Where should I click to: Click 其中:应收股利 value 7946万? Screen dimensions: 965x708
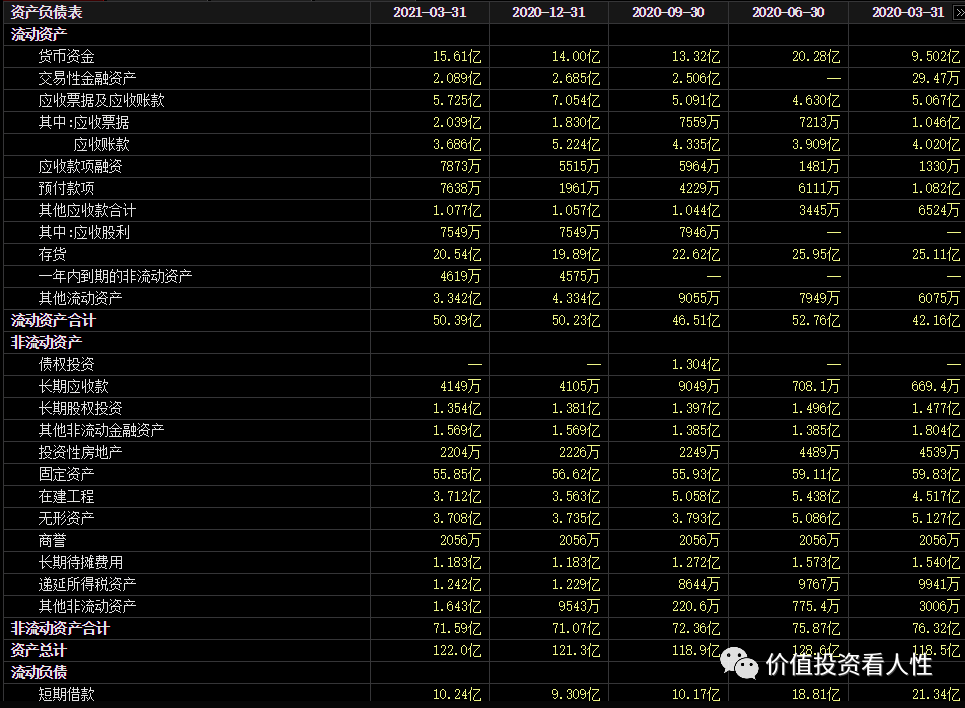(699, 233)
